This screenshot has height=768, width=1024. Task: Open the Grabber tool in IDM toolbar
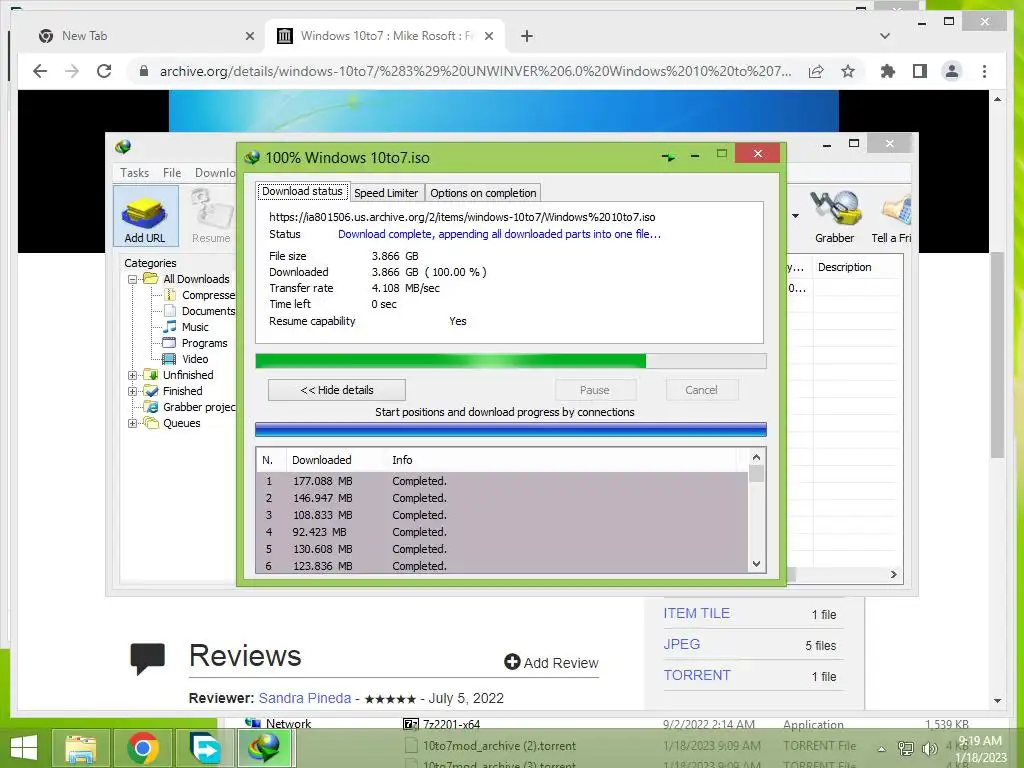835,216
